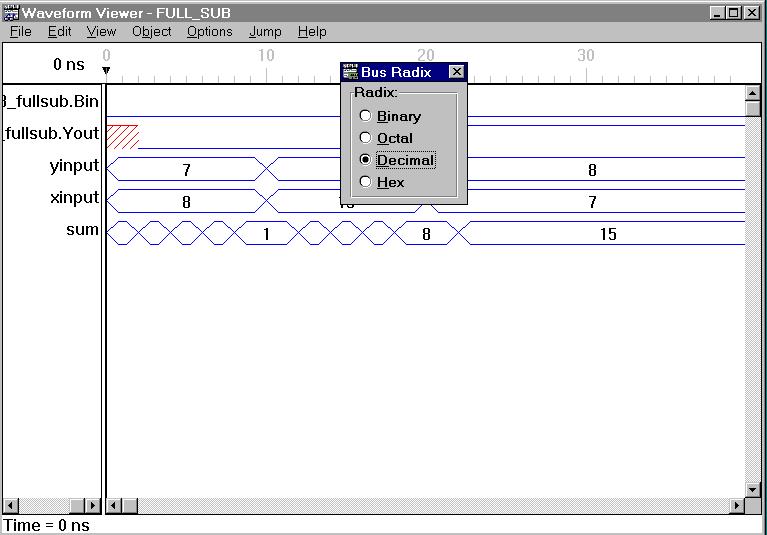767x535 pixels.
Task: Open the File menu
Action: point(20,31)
